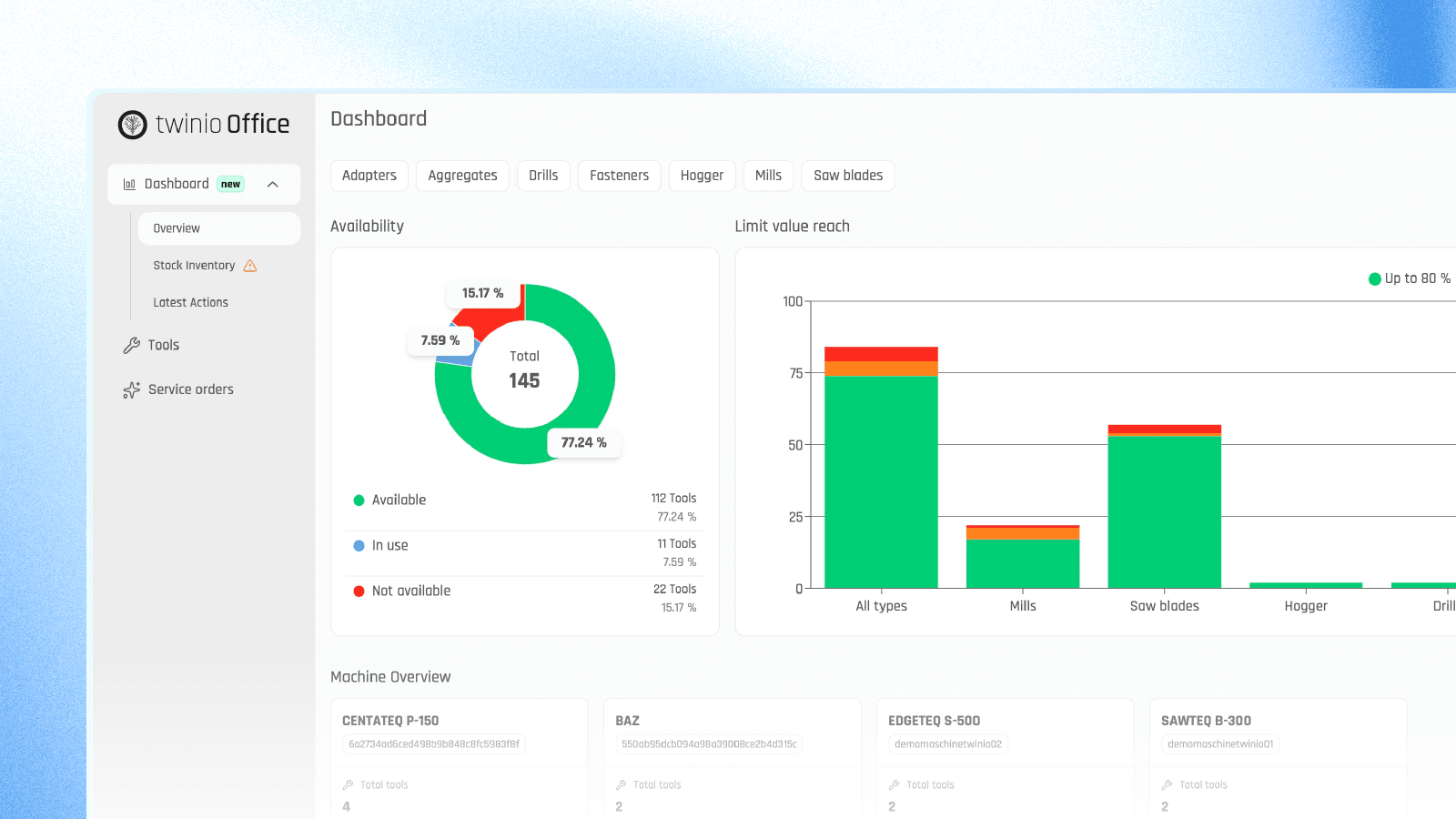Click the Total 145 donut center
Screen dimensions: 1456x819
(524, 370)
